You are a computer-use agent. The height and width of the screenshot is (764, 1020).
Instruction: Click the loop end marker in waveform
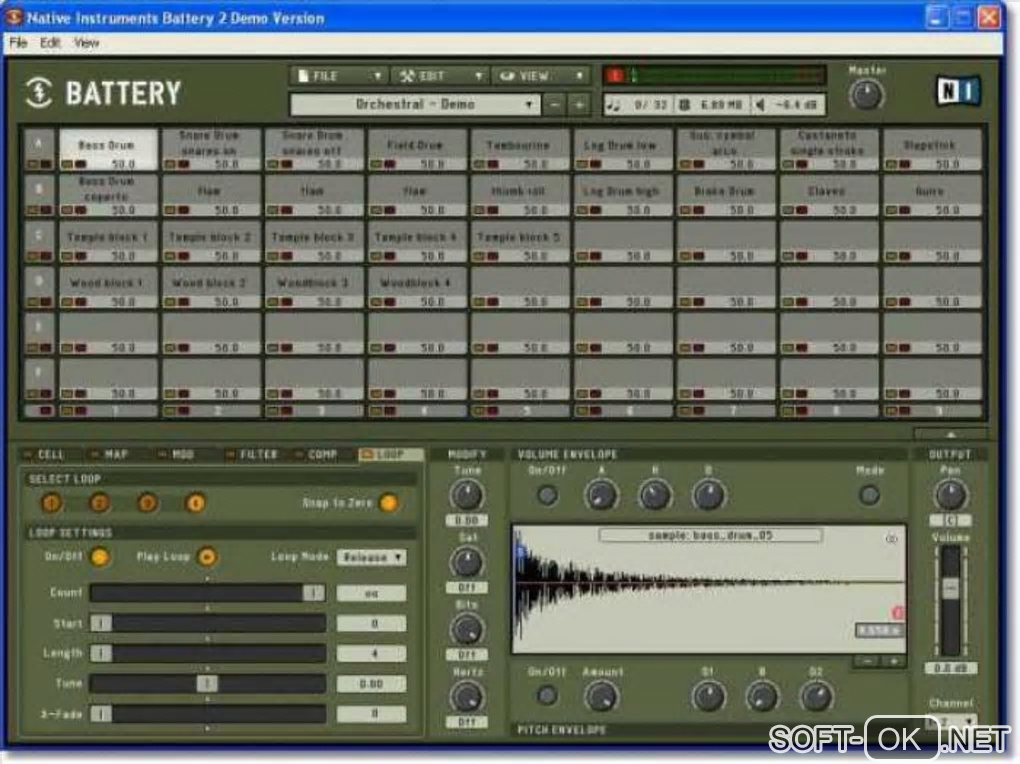click(x=898, y=612)
